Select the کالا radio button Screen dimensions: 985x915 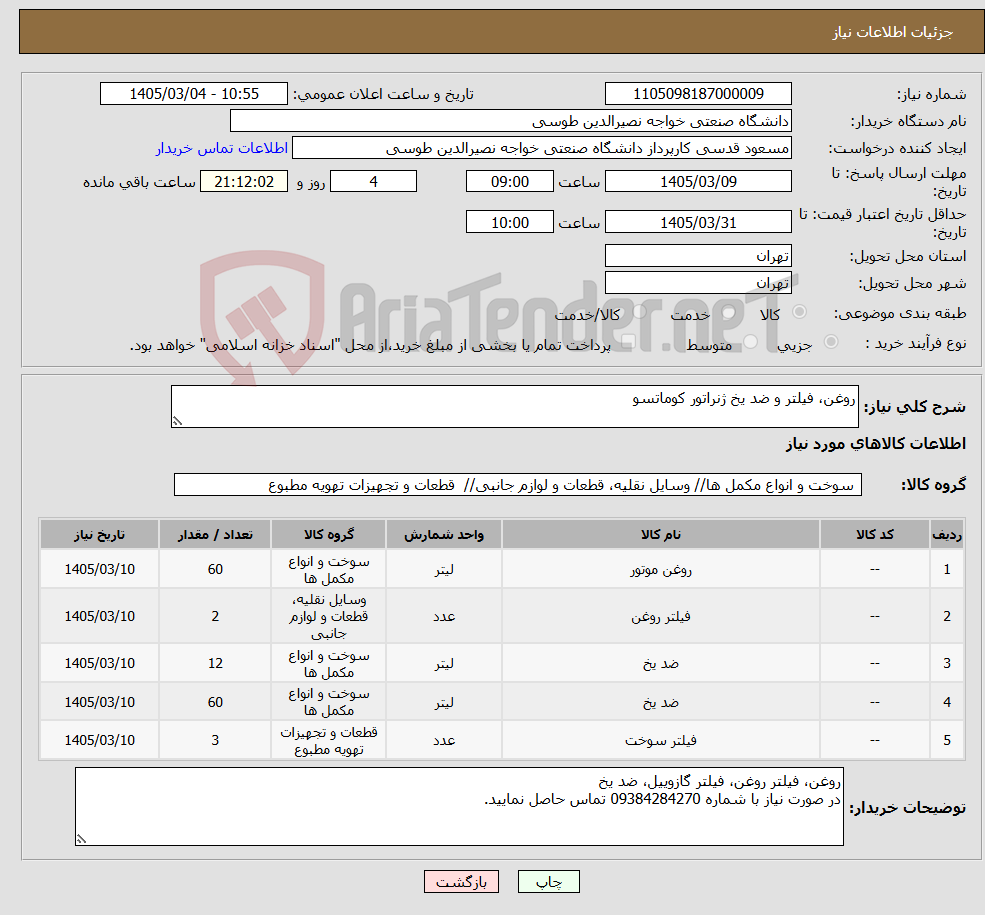click(x=800, y=311)
